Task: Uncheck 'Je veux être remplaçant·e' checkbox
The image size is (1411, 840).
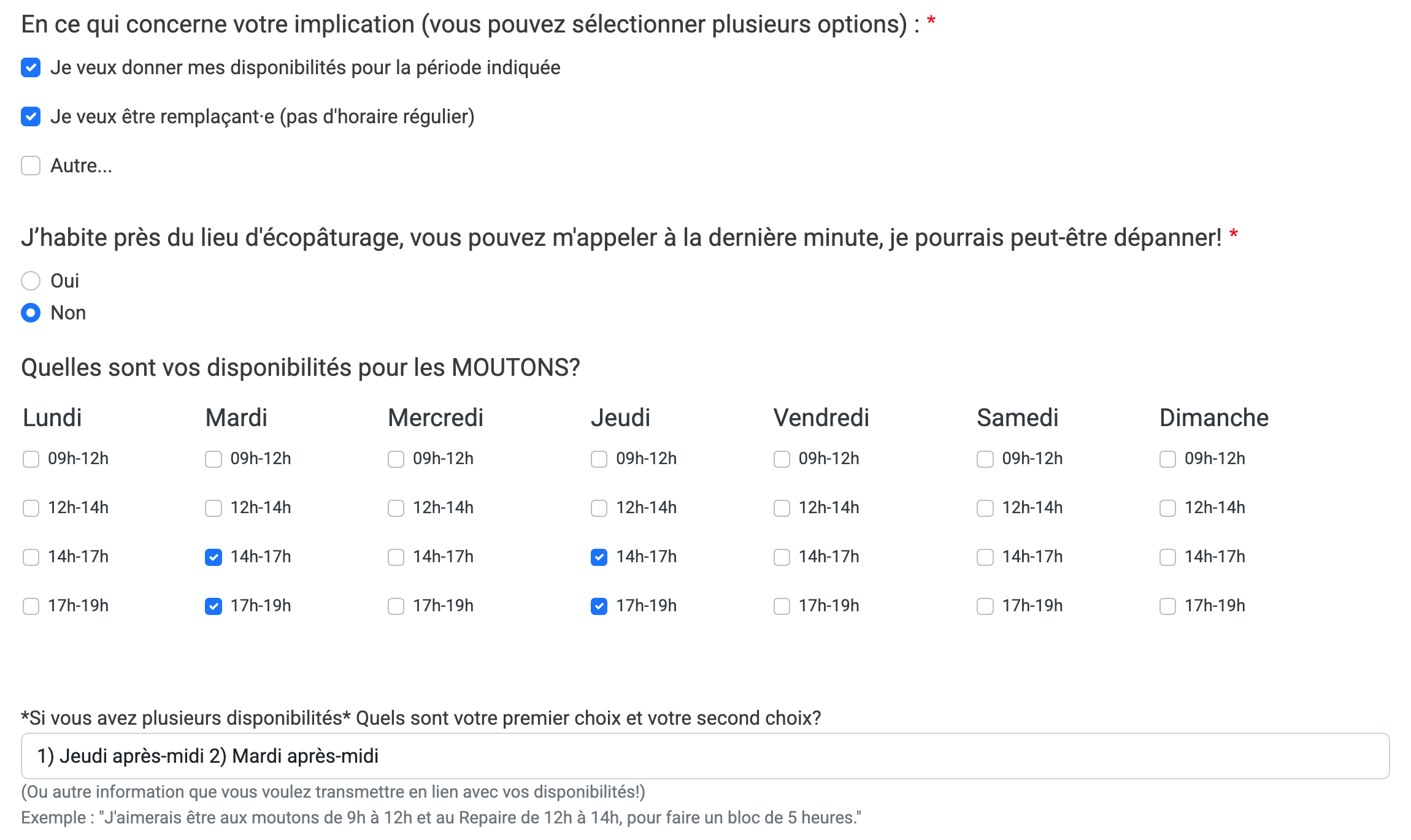Action: 31,116
